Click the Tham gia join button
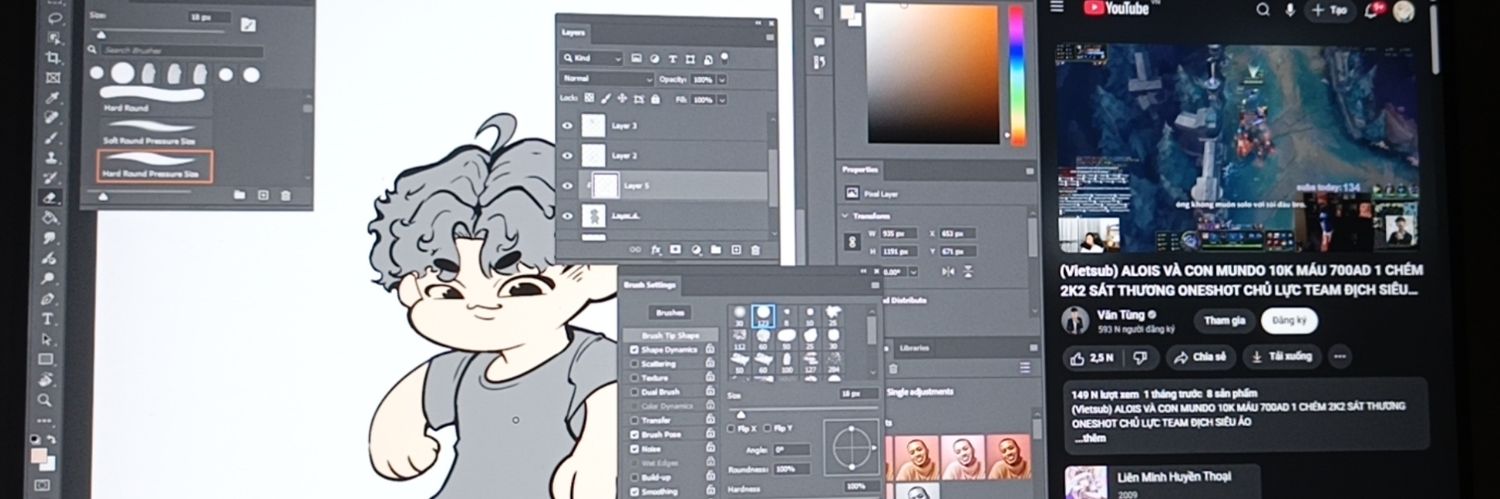1500x499 pixels. 1224,321
